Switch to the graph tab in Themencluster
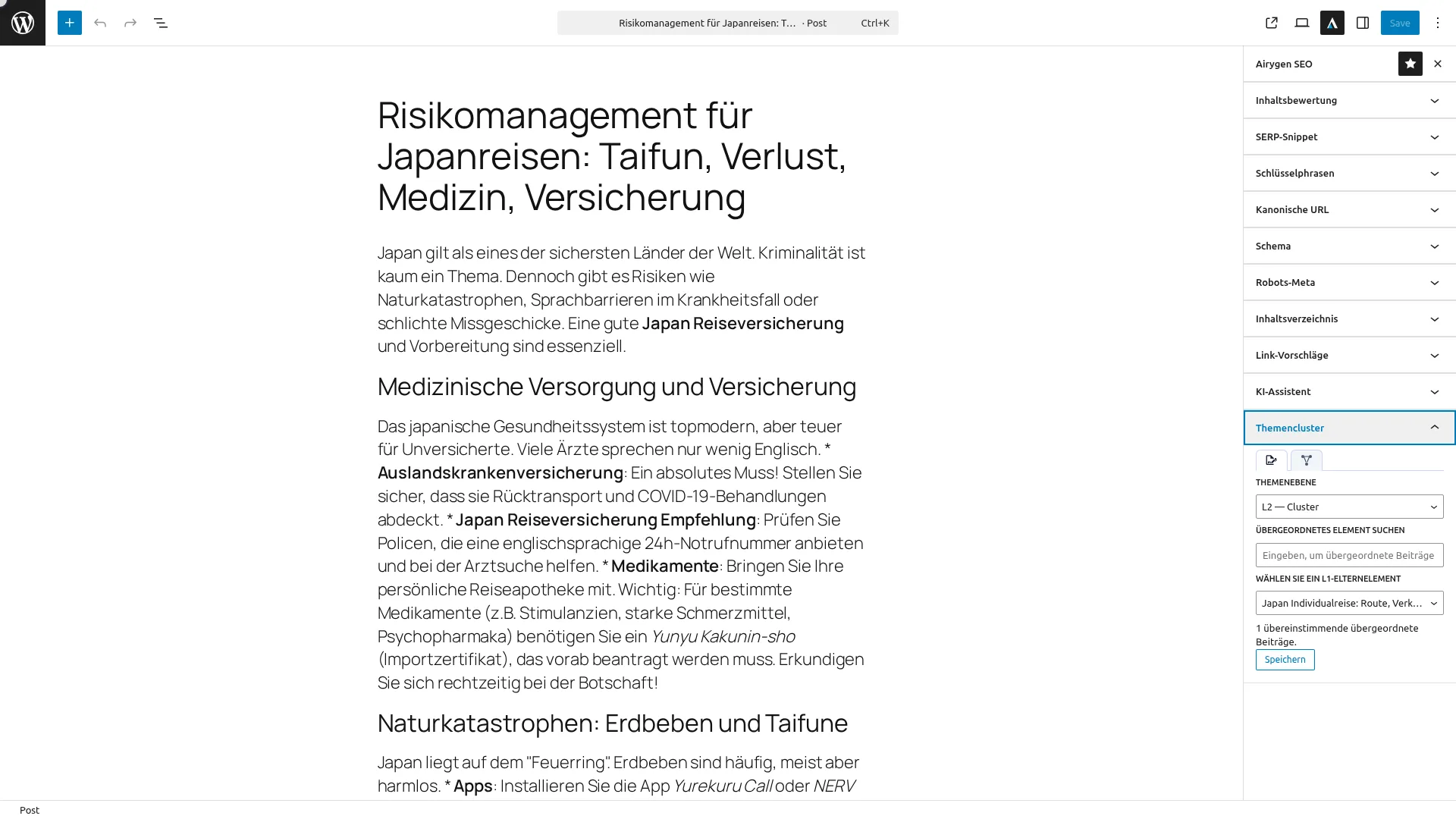The height and width of the screenshot is (819, 1456). coord(1307,460)
